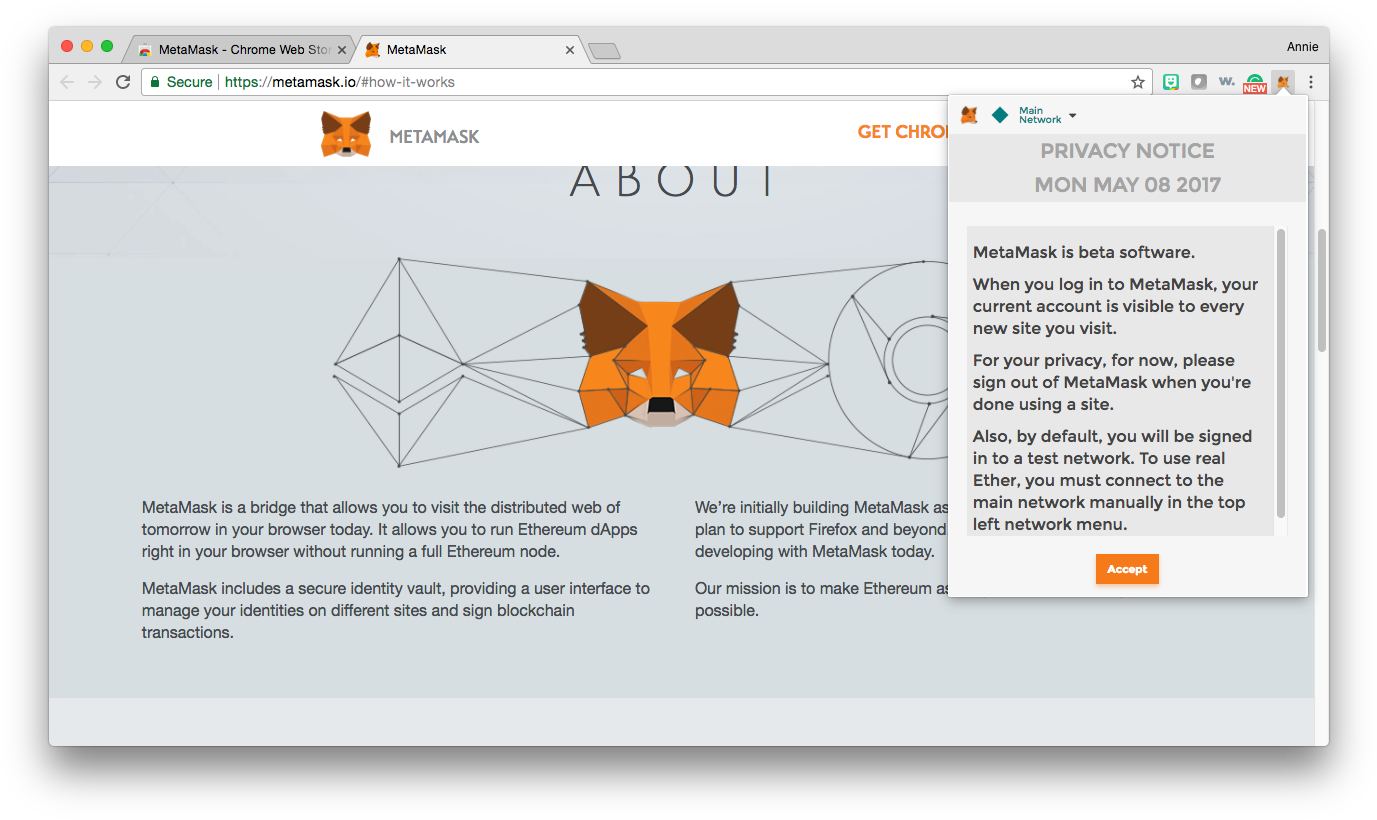
Task: Click the secure padlock icon in address bar
Action: (x=155, y=82)
